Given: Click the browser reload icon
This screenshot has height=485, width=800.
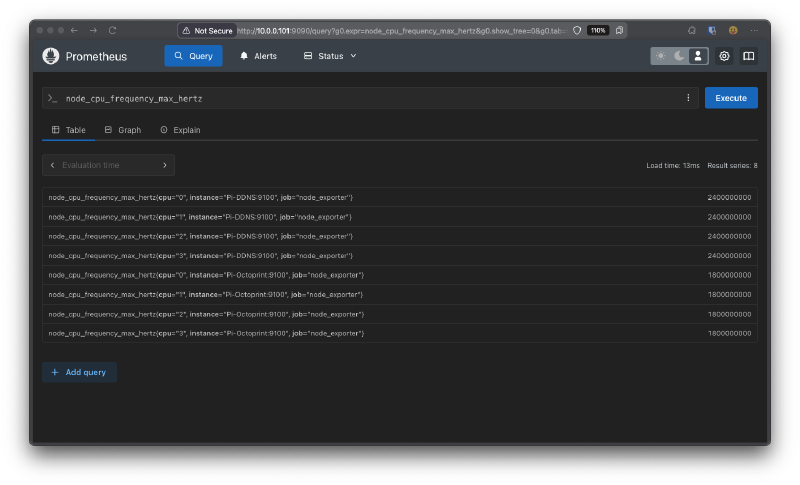Looking at the screenshot, I should [112, 31].
